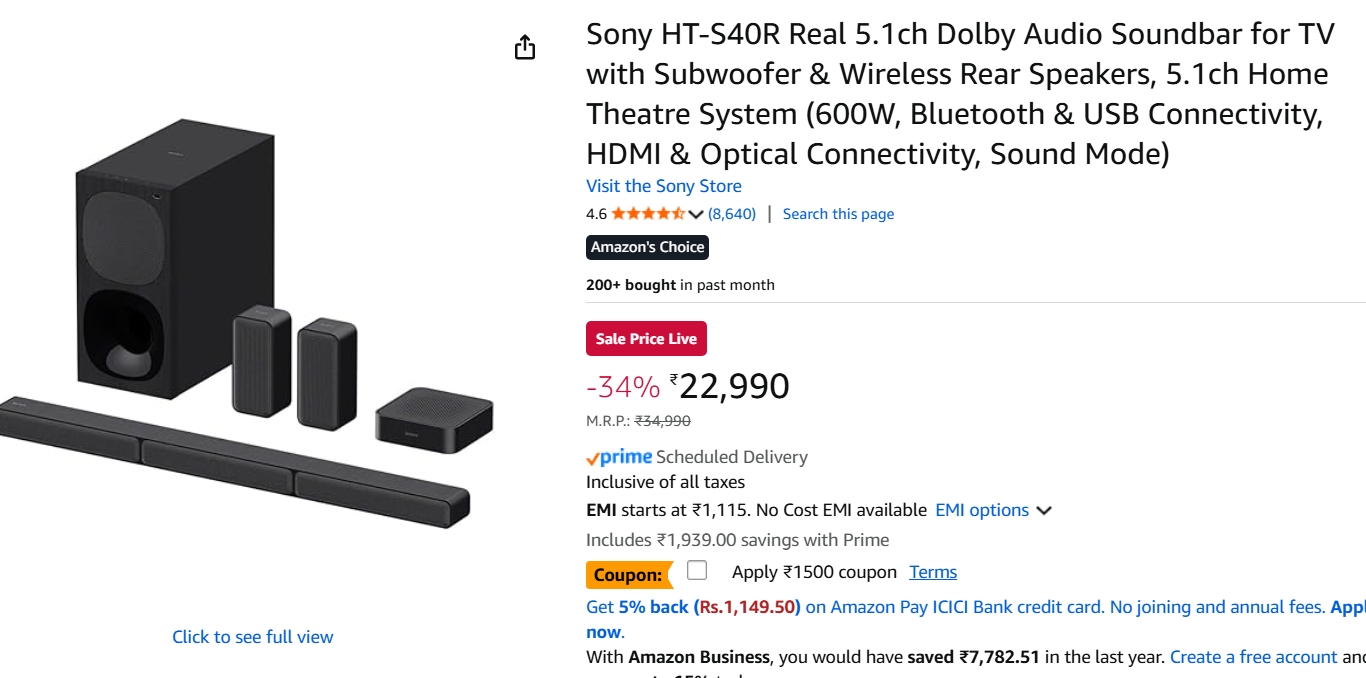Click the EMI options text link

(x=983, y=510)
